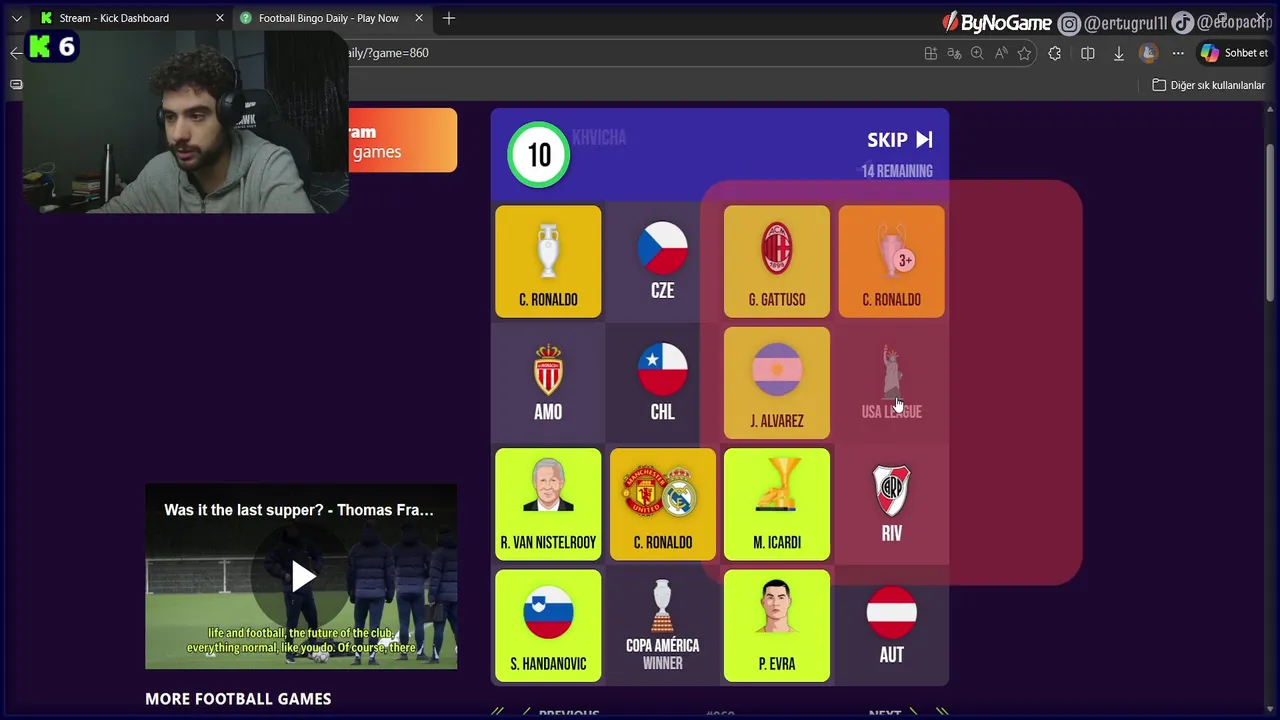1280x720 pixels.
Task: Open the browser profile avatar
Action: 1148,53
